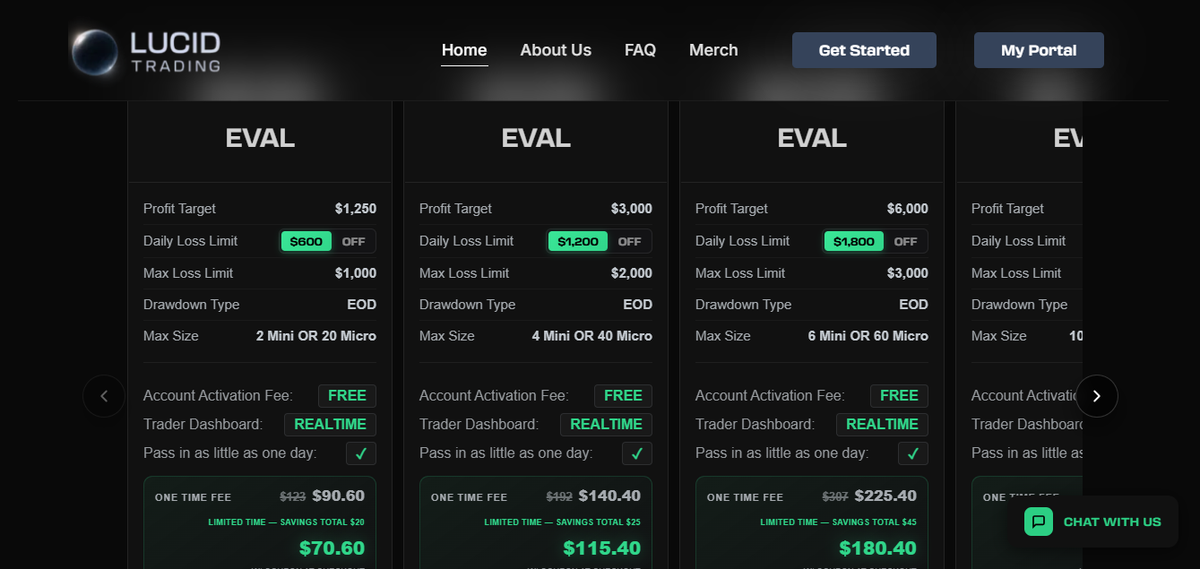Click the 6 Mini OR 60 Micro value
This screenshot has height=569, width=1200.
pos(868,336)
